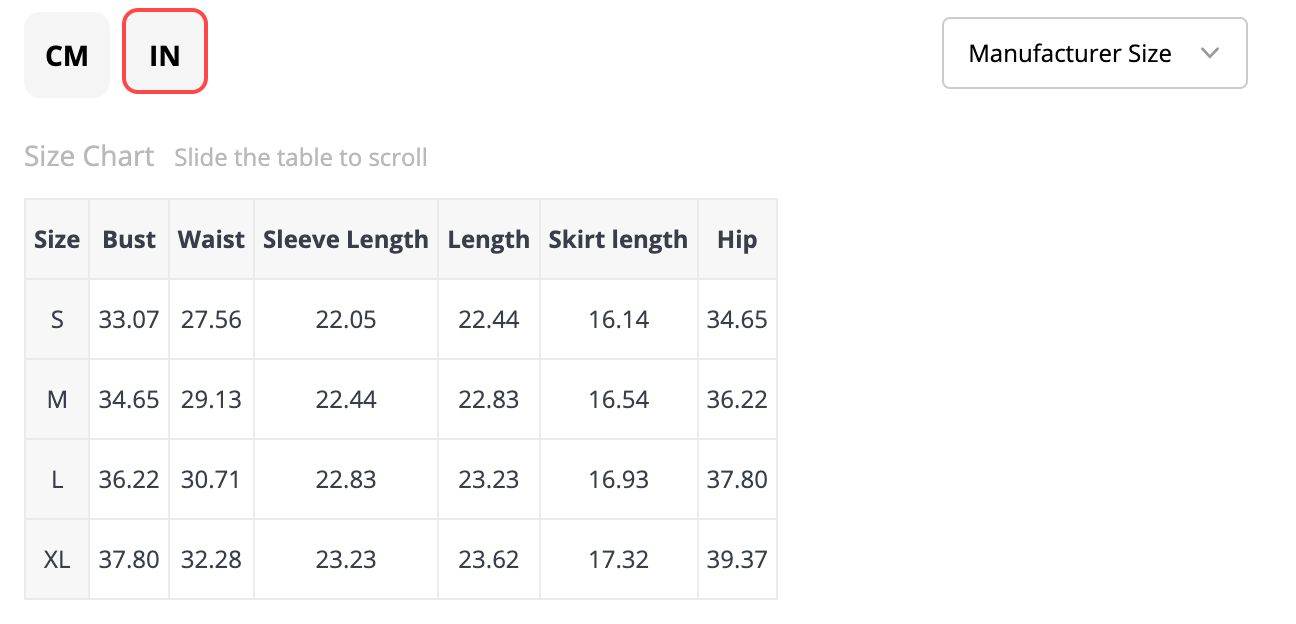Click the Size Chart heading

pos(89,157)
